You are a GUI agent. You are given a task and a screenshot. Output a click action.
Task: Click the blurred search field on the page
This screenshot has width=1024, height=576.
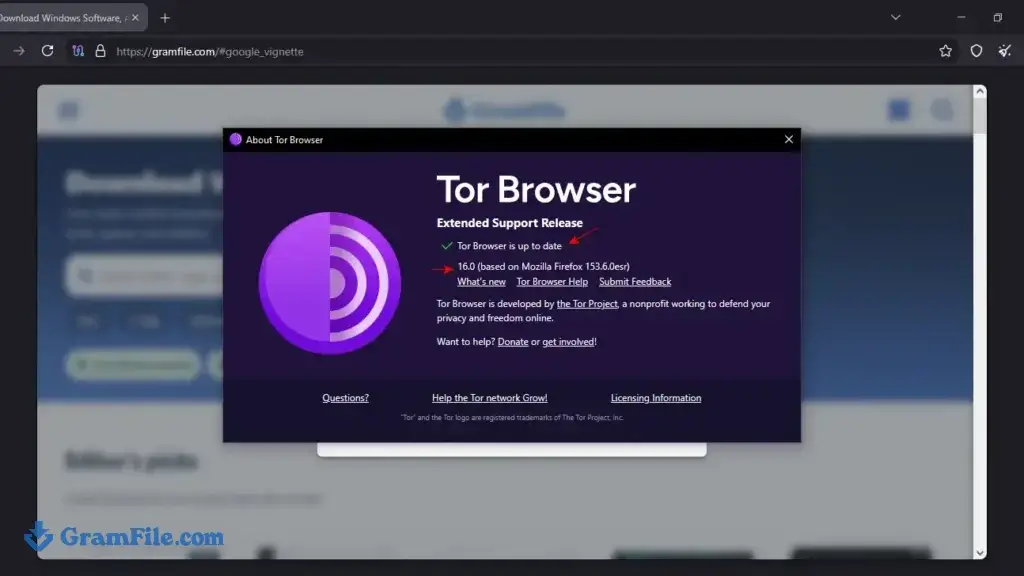point(145,276)
